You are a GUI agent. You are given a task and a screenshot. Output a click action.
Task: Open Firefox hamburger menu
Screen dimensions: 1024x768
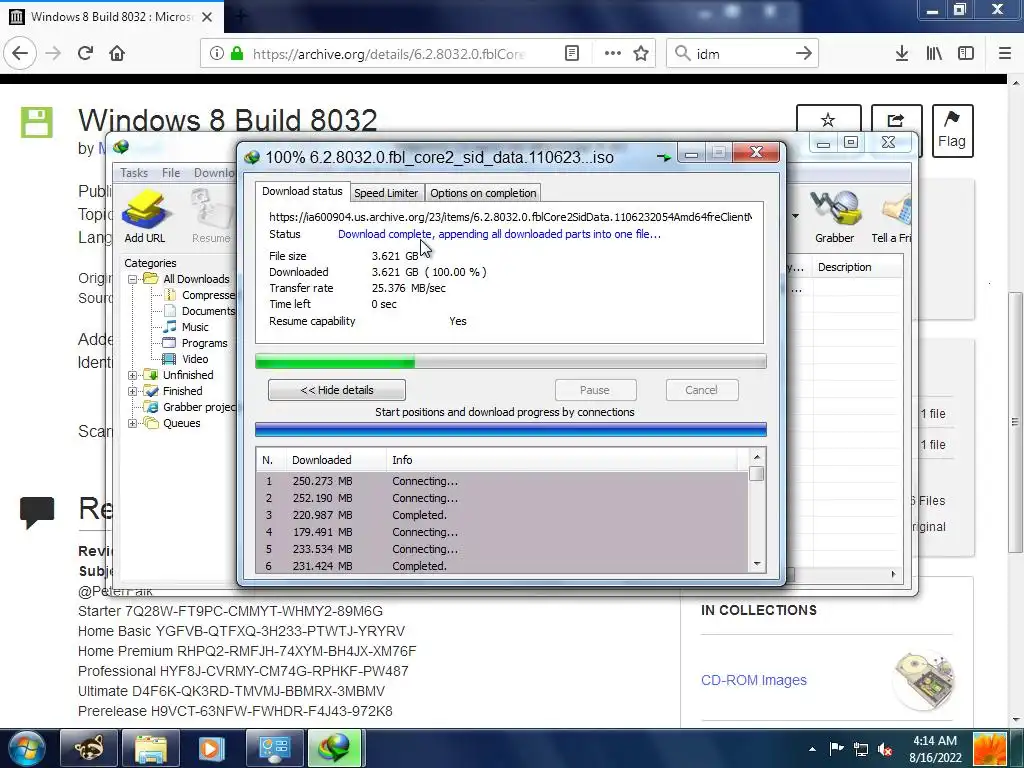click(1004, 54)
